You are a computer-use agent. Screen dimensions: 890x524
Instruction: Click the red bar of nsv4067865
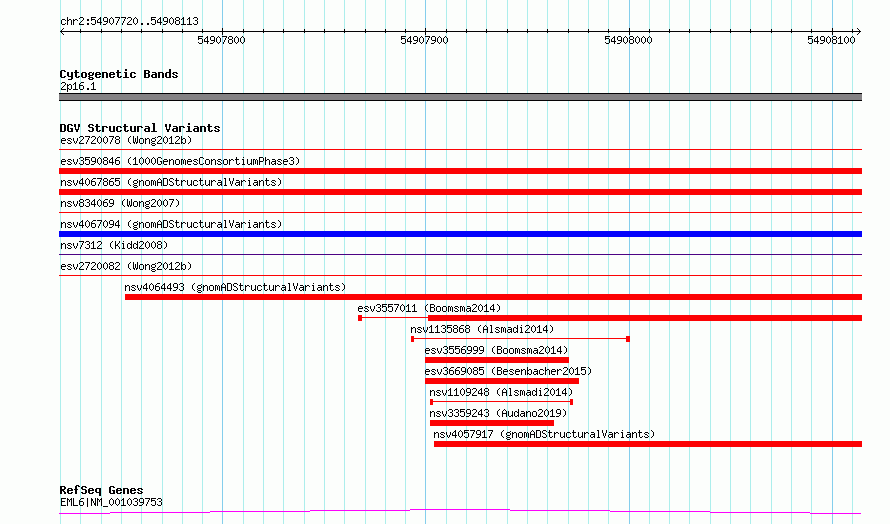(x=460, y=192)
